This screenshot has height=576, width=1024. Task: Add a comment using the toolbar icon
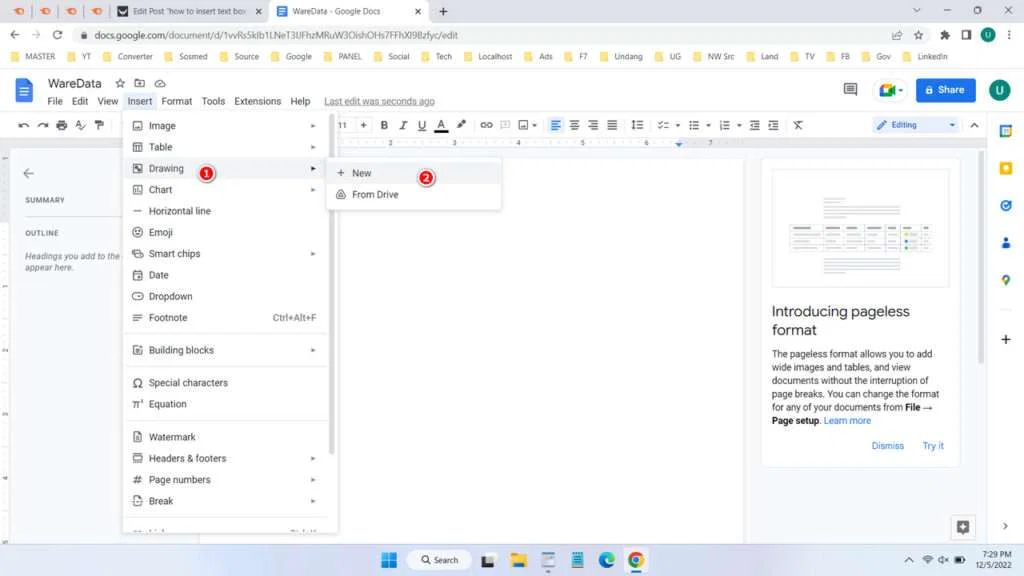505,125
